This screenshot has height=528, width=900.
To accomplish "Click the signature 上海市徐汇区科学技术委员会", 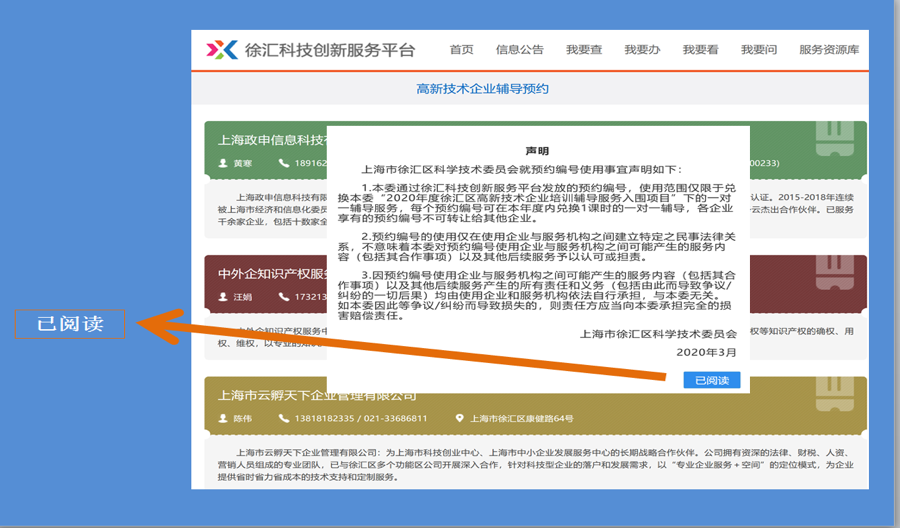I will pos(658,334).
